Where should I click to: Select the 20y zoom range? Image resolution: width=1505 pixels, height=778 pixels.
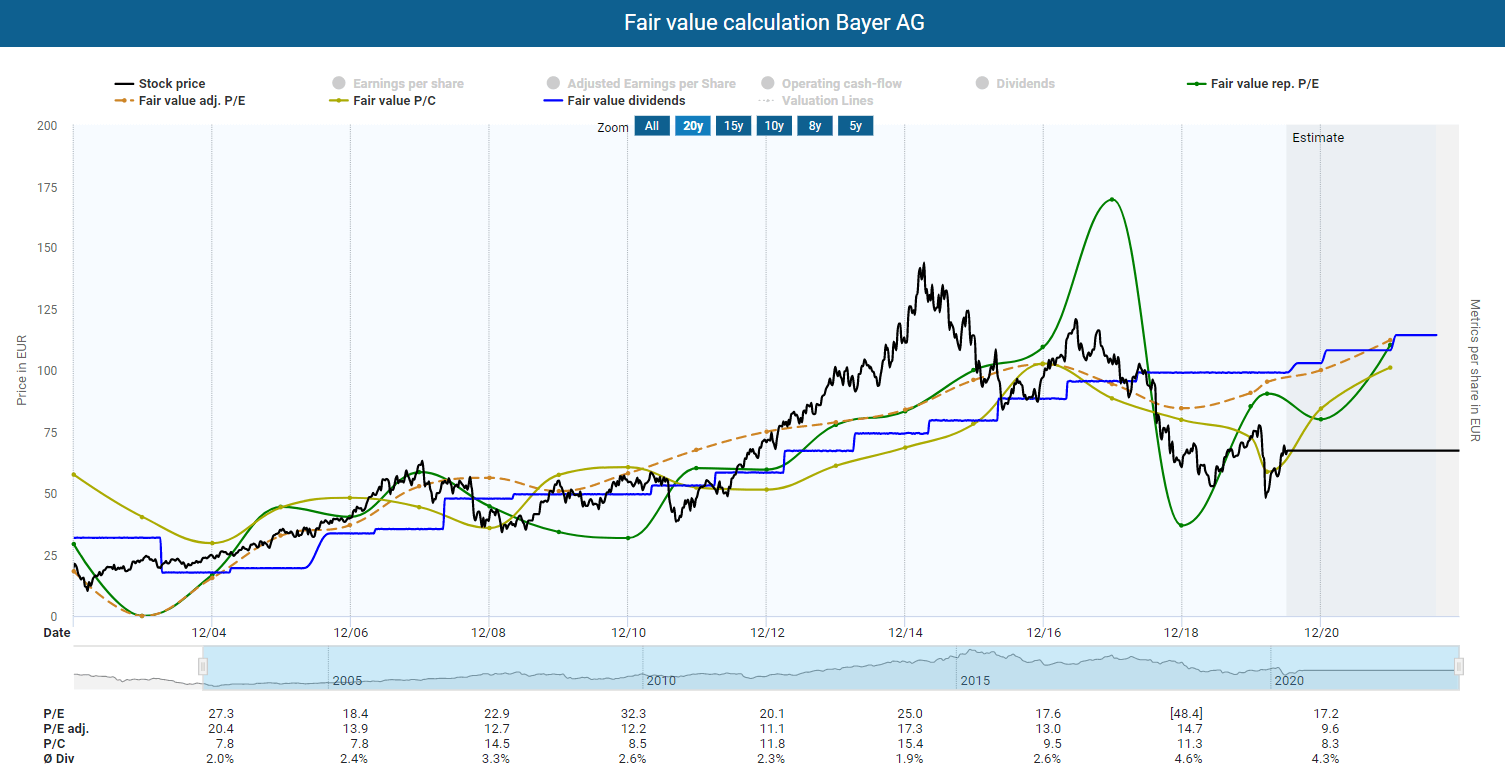pyautogui.click(x=692, y=126)
